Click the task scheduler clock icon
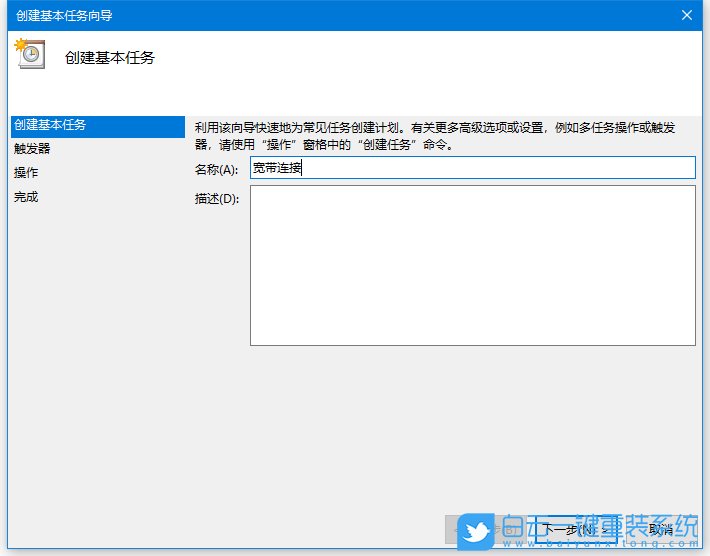 coord(30,53)
